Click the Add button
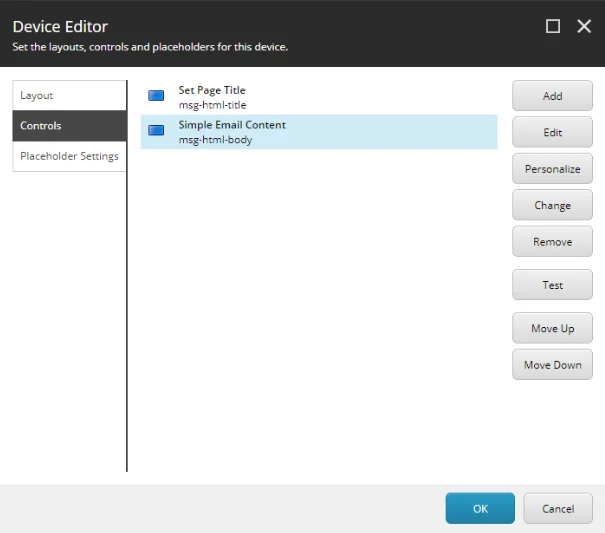 click(x=552, y=96)
